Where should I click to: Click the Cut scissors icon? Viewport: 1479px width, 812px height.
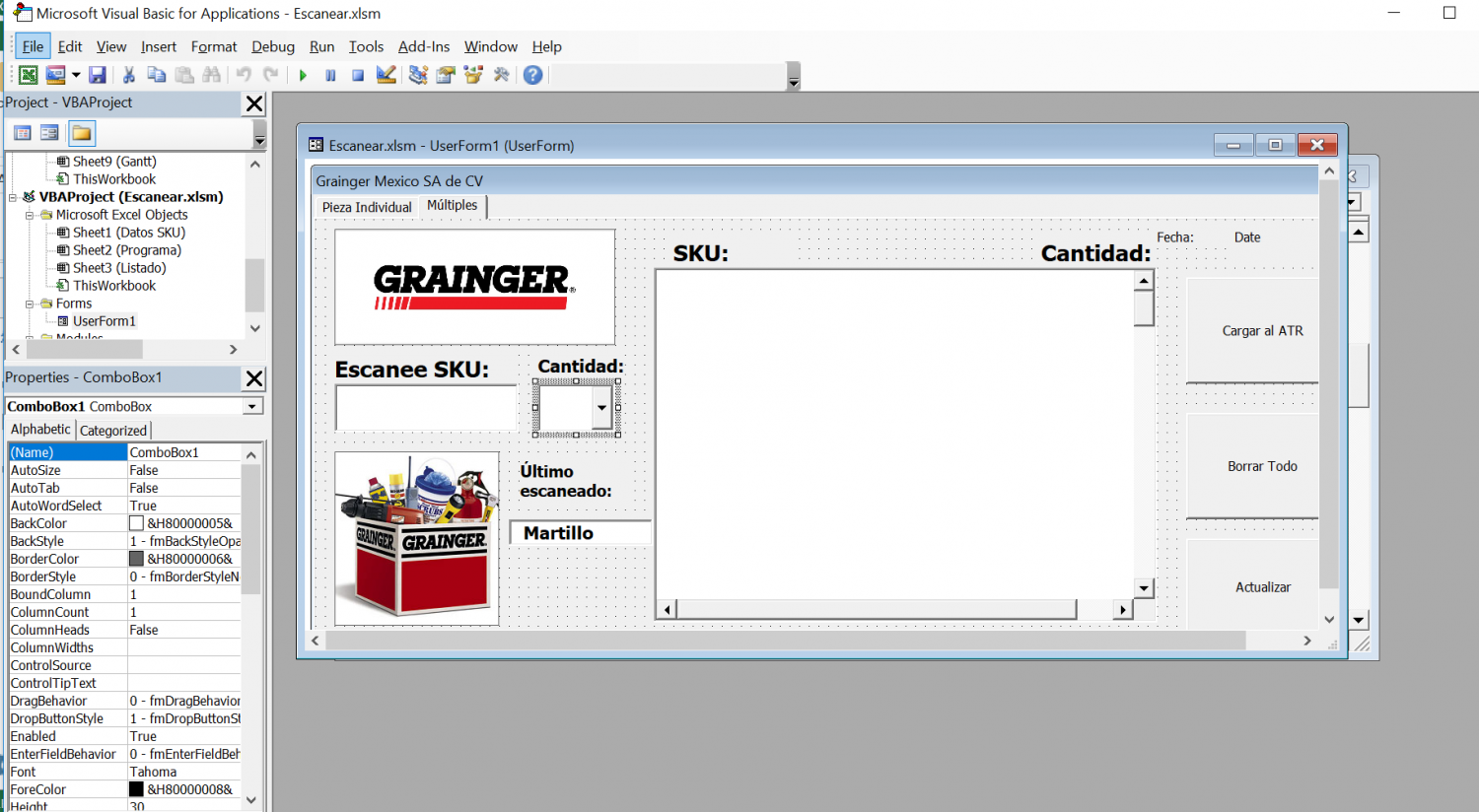128,75
